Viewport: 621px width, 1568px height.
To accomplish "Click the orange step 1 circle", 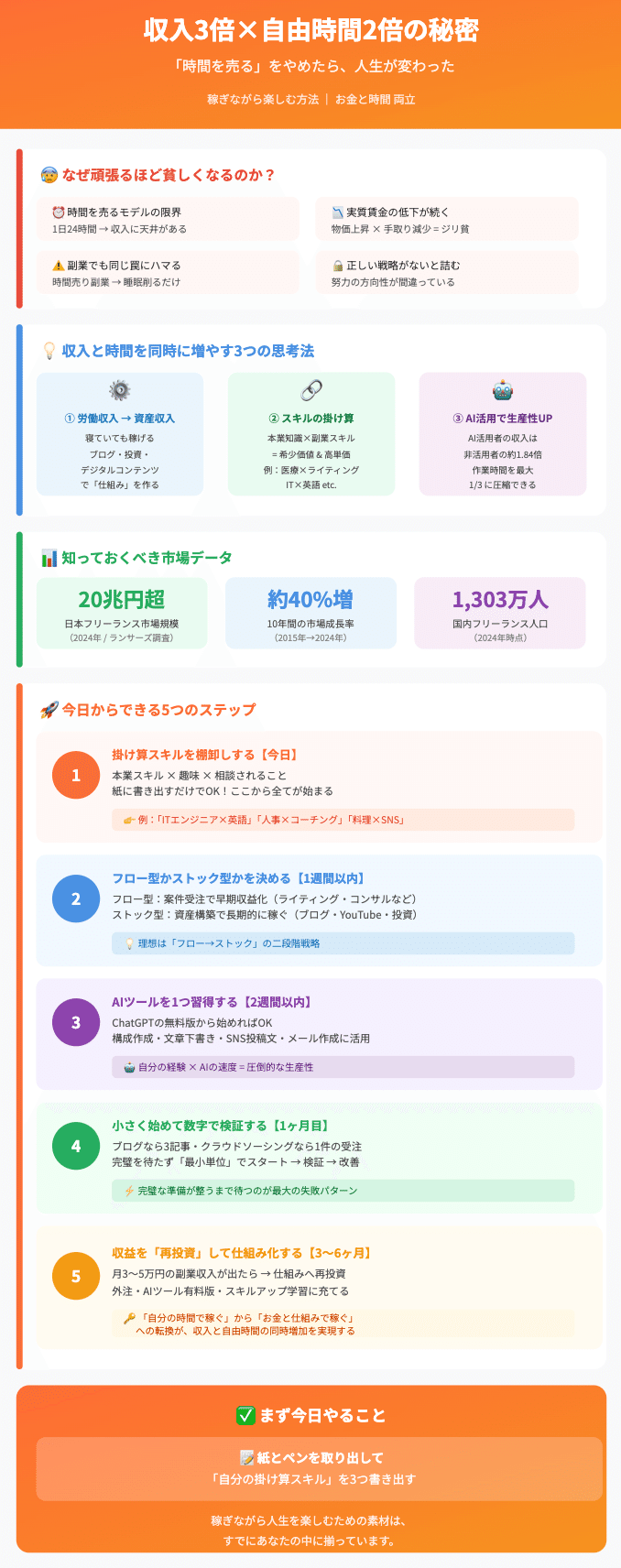I will click(76, 775).
